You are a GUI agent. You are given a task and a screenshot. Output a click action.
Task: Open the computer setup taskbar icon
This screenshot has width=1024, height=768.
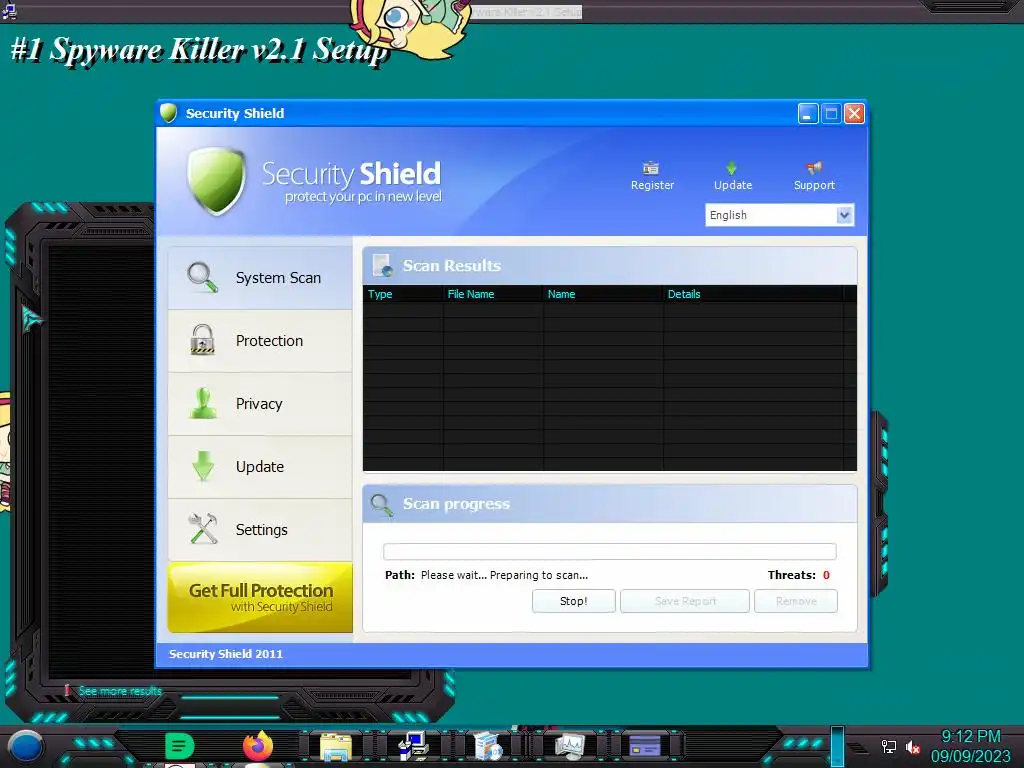pyautogui.click(x=413, y=746)
